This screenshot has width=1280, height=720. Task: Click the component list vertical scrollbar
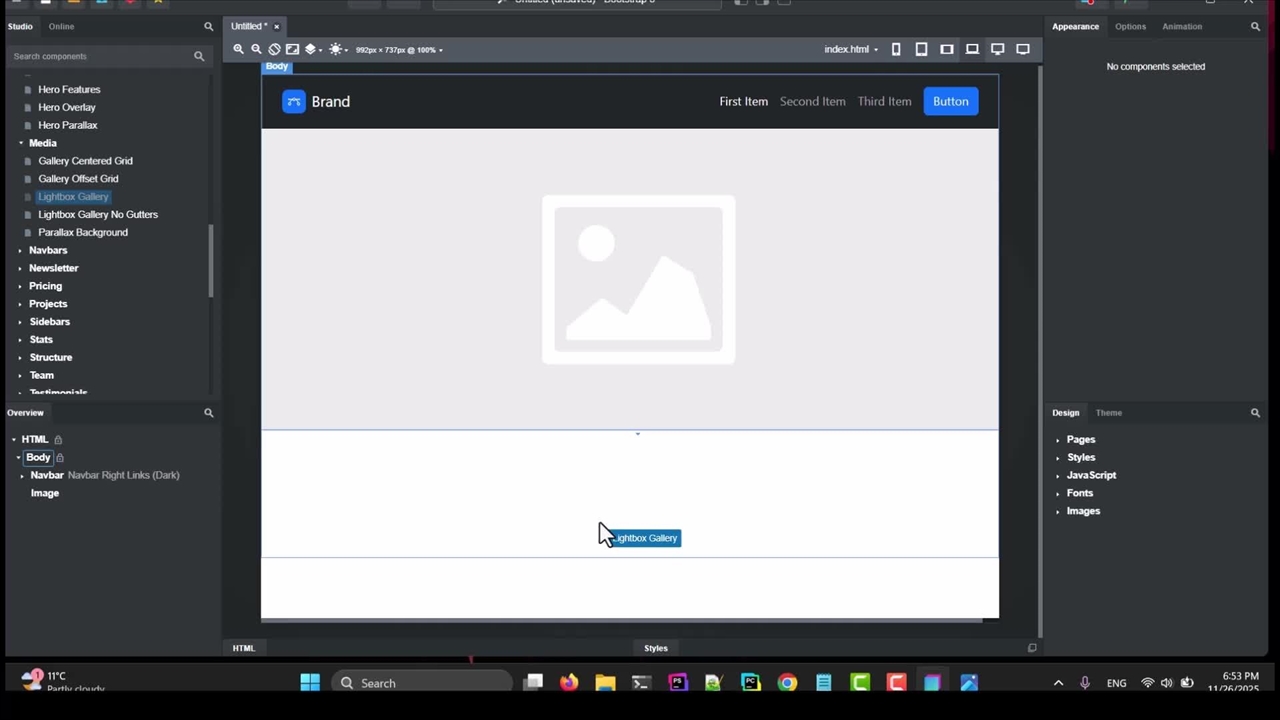click(x=210, y=260)
